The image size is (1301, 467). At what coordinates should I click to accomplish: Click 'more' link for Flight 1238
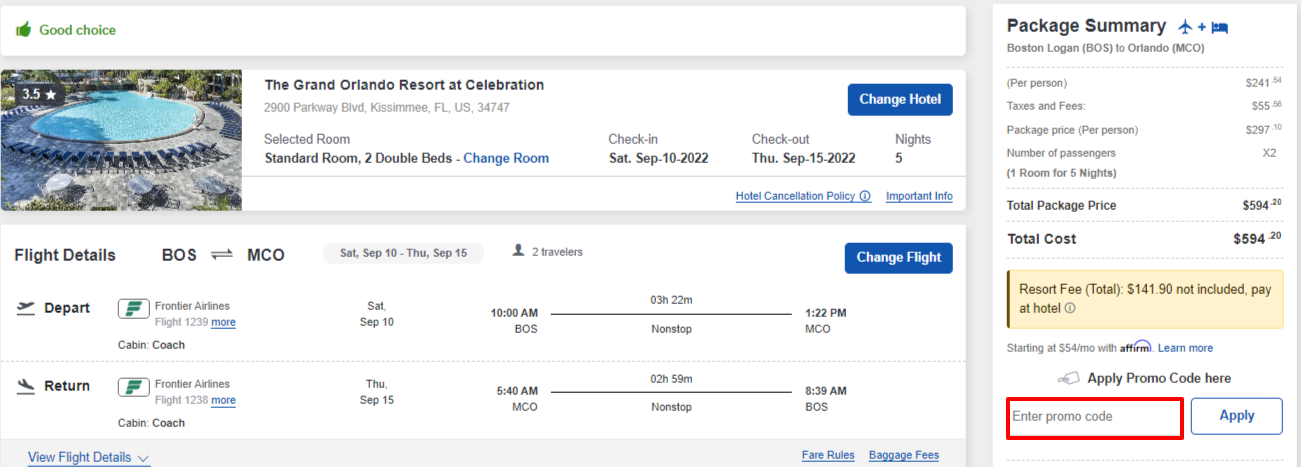223,400
